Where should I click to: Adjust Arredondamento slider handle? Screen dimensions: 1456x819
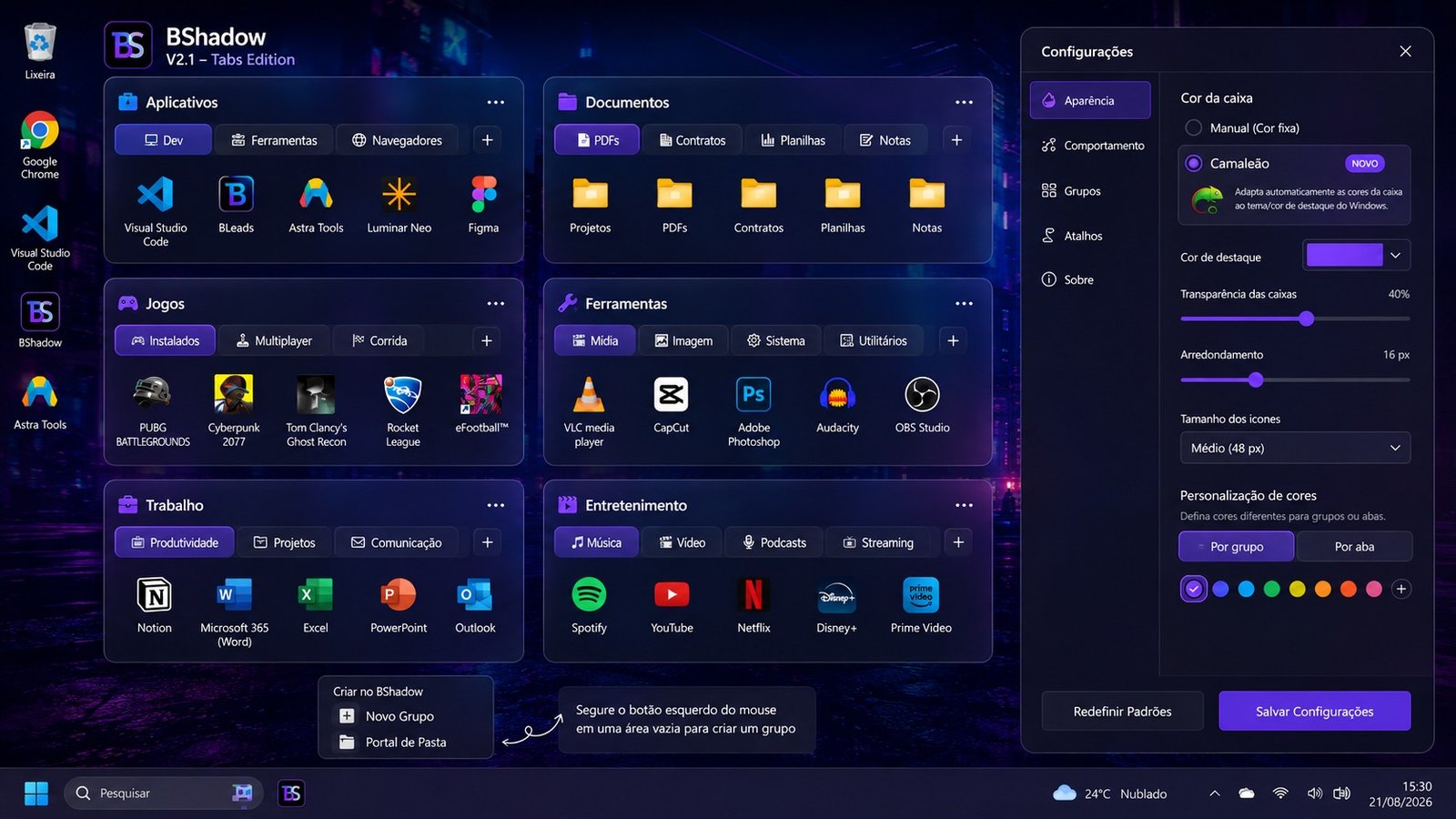(x=1256, y=379)
